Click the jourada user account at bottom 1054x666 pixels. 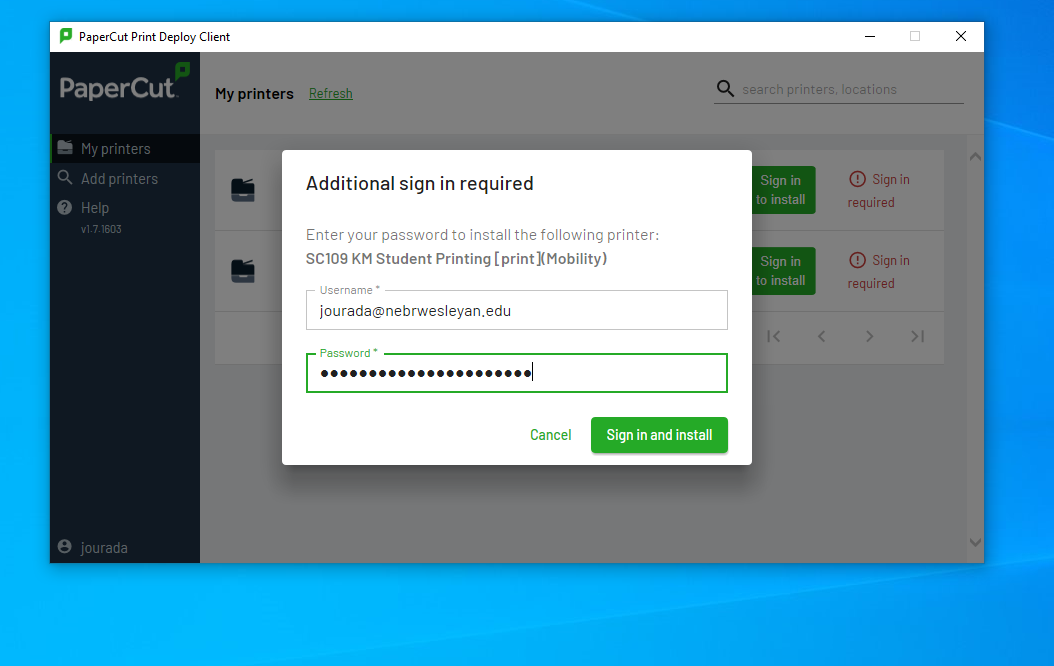click(93, 547)
